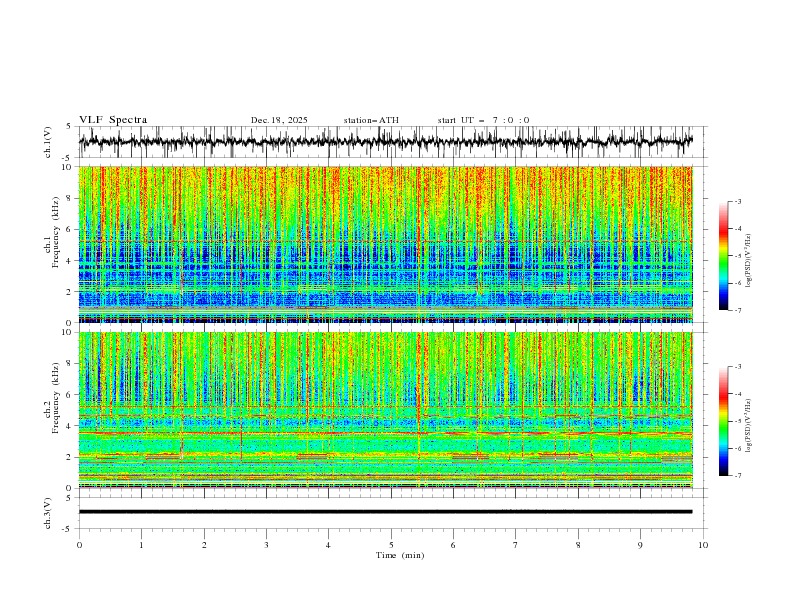792x612 pixels.
Task: Click the ch.3 voltage waveform trace
Action: coord(385,512)
